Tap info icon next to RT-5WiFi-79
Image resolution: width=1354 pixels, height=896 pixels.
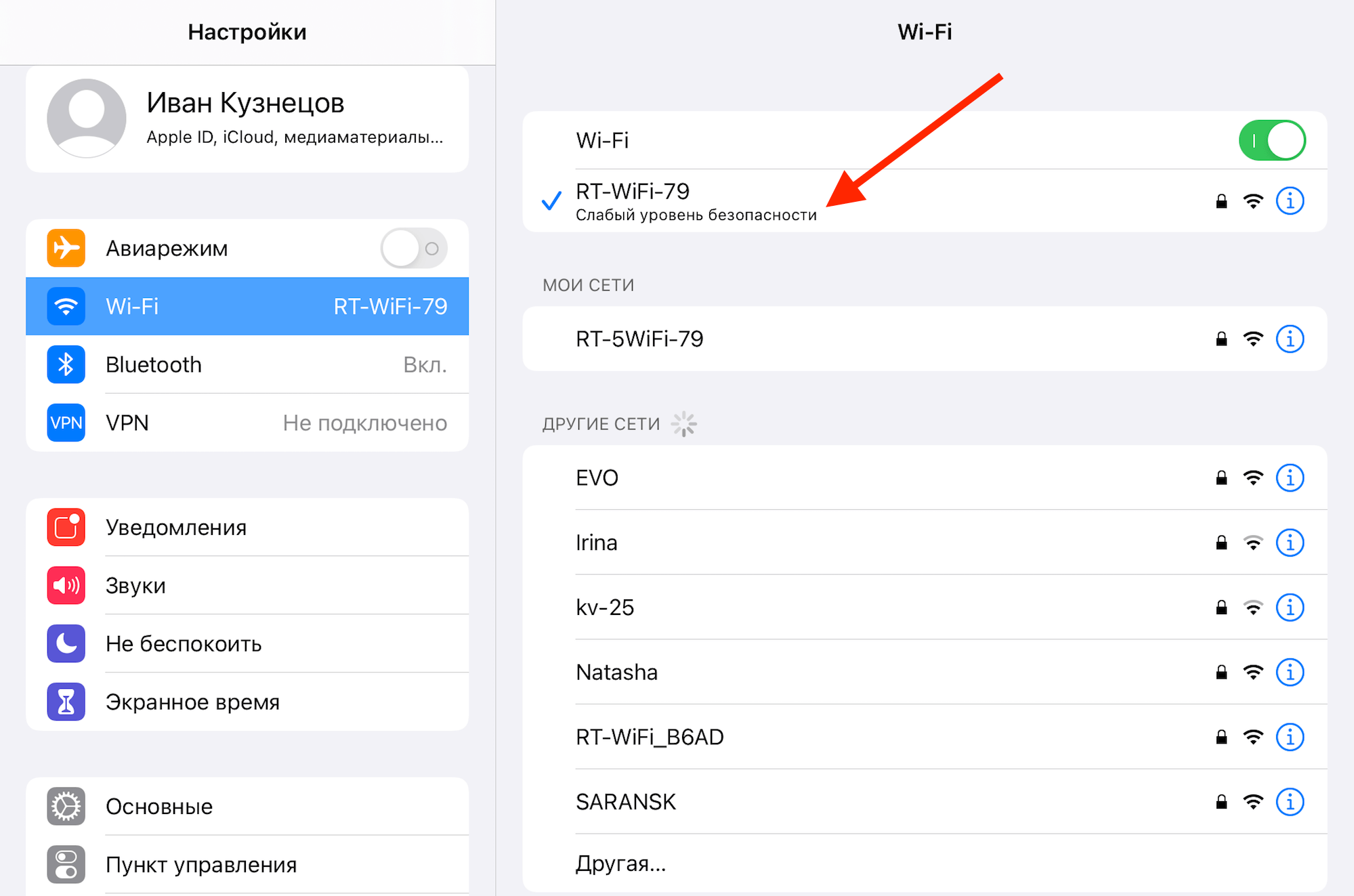coord(1289,339)
